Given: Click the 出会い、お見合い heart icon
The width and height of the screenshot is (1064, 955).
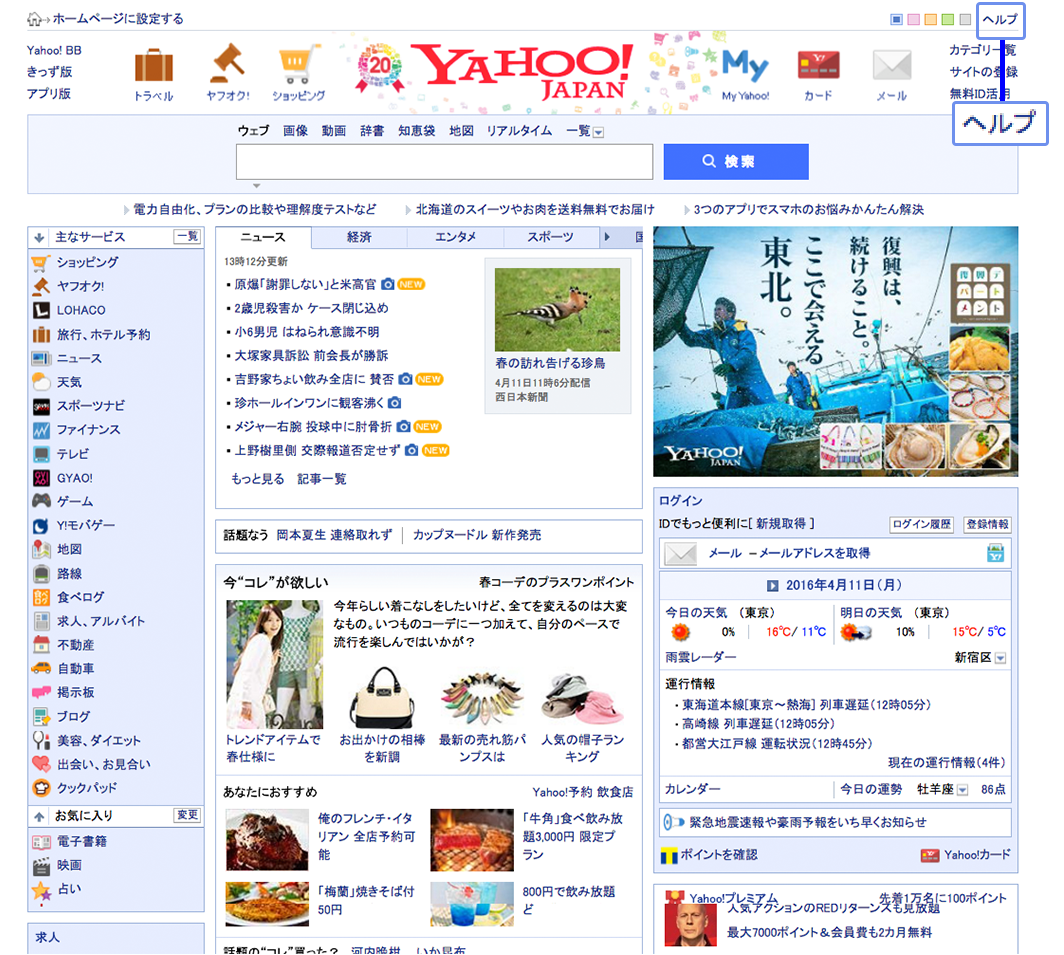Looking at the screenshot, I should (41, 764).
